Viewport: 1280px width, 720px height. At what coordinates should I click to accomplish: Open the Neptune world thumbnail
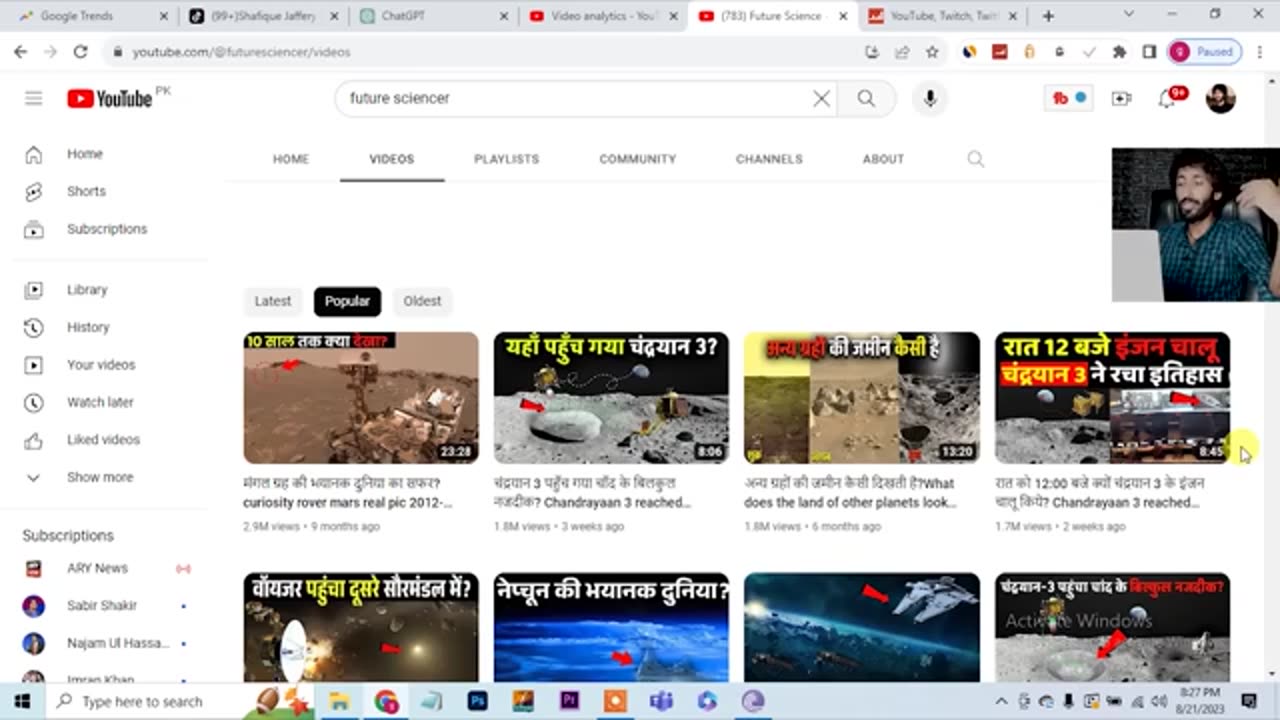click(x=611, y=627)
